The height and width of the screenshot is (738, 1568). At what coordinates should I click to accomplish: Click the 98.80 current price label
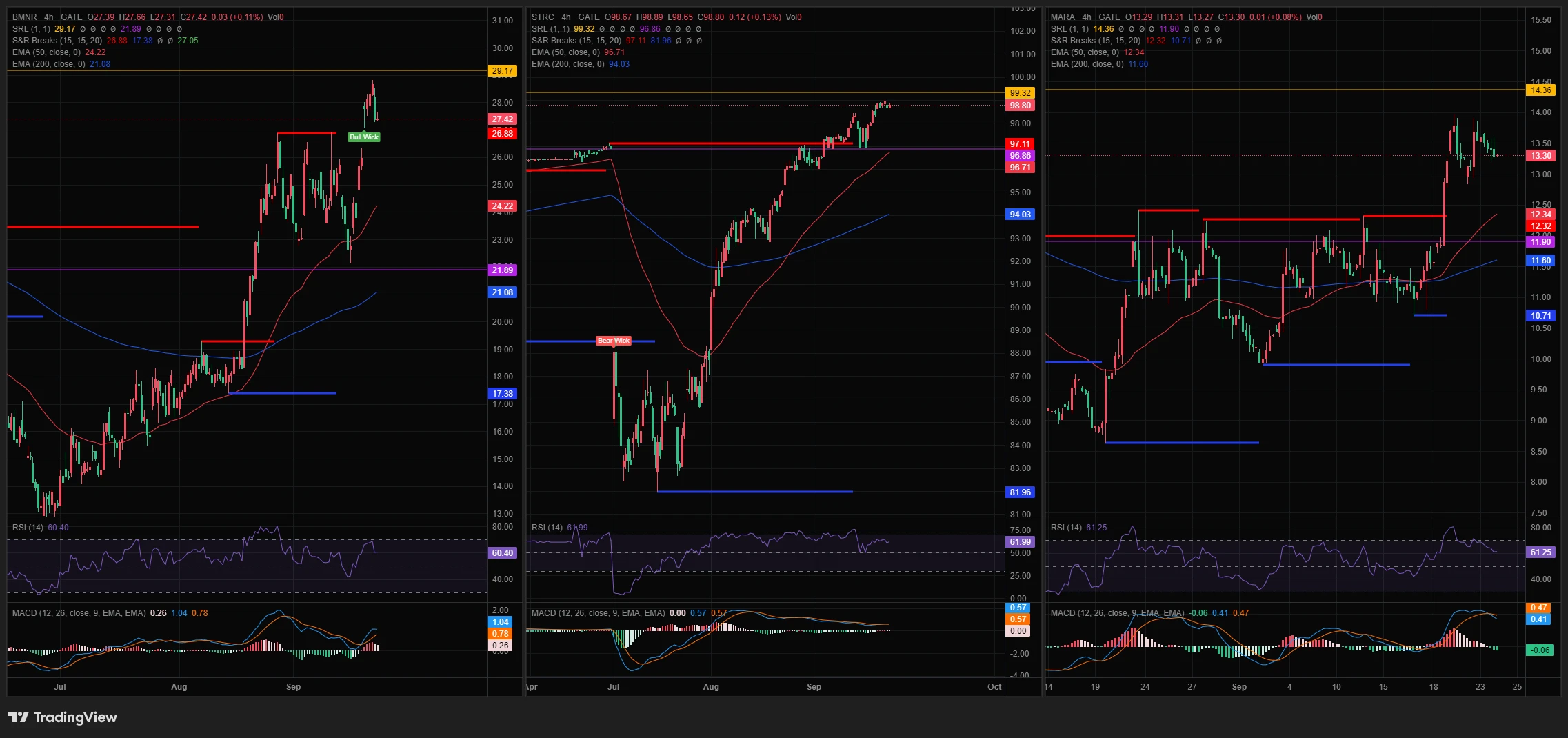pos(1021,106)
